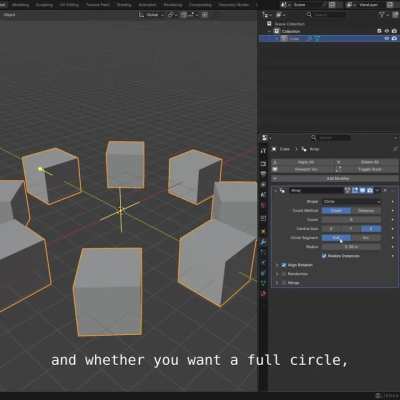Click the properties editor type icon
This screenshot has width=400, height=400.
pyautogui.click(x=265, y=138)
